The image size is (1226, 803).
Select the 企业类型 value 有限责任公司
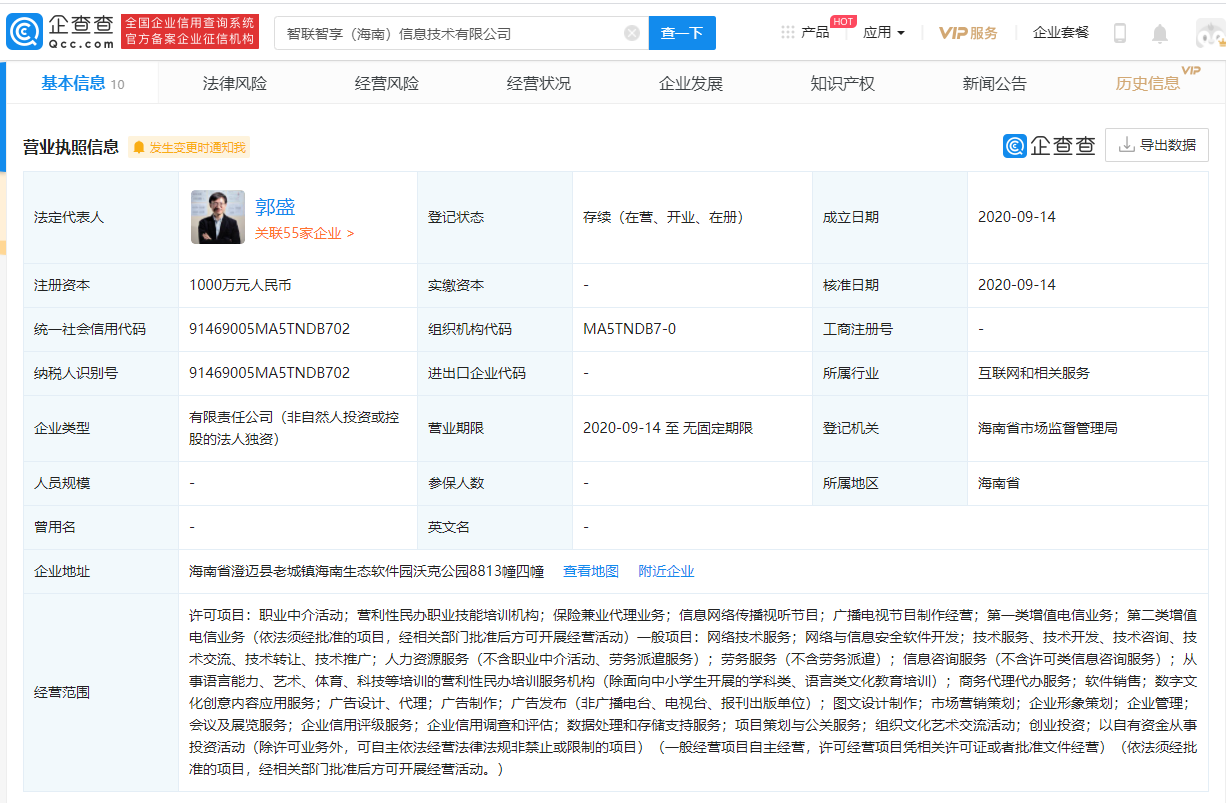point(294,428)
